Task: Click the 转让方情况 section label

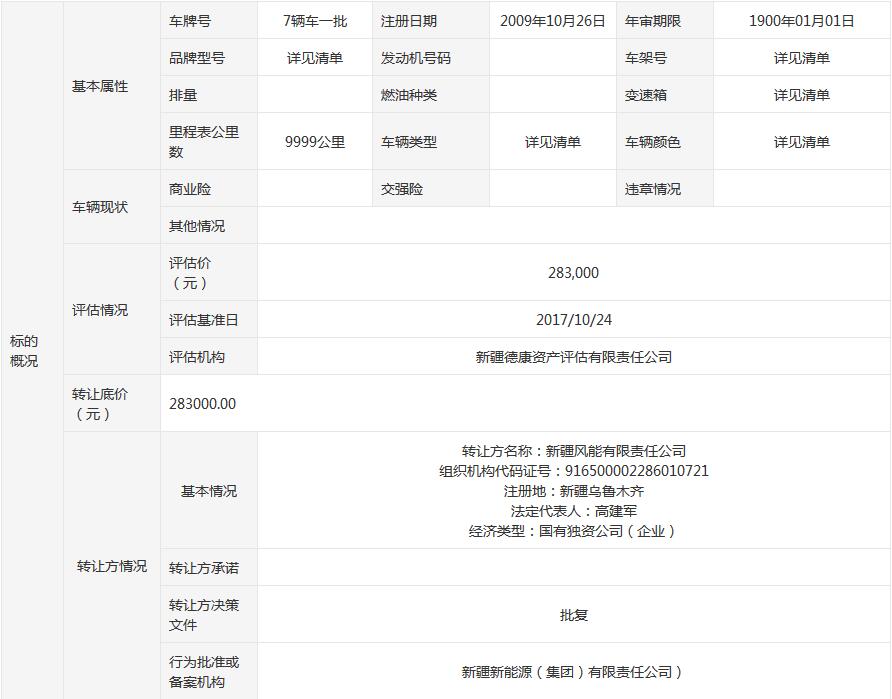Action: (111, 566)
